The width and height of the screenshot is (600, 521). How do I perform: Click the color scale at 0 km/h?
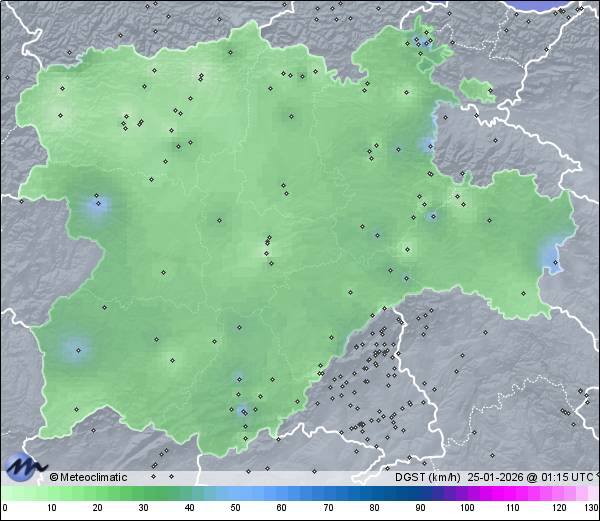point(5,493)
